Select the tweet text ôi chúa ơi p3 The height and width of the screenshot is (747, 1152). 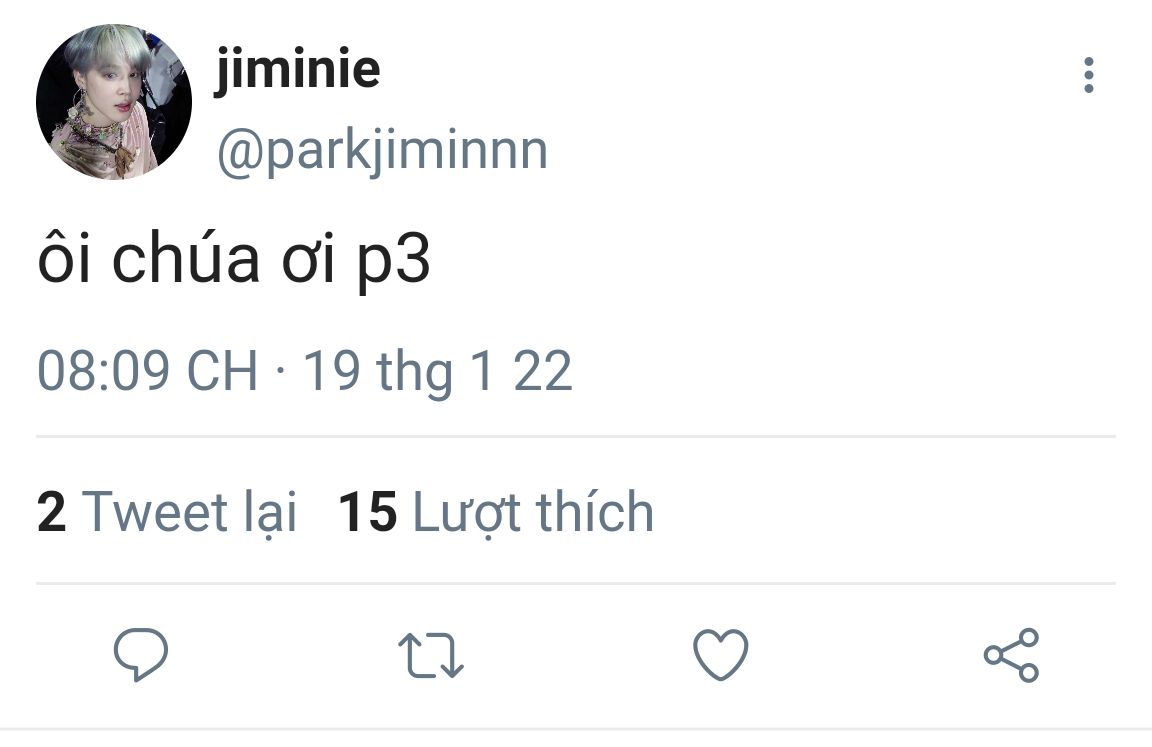tap(234, 260)
